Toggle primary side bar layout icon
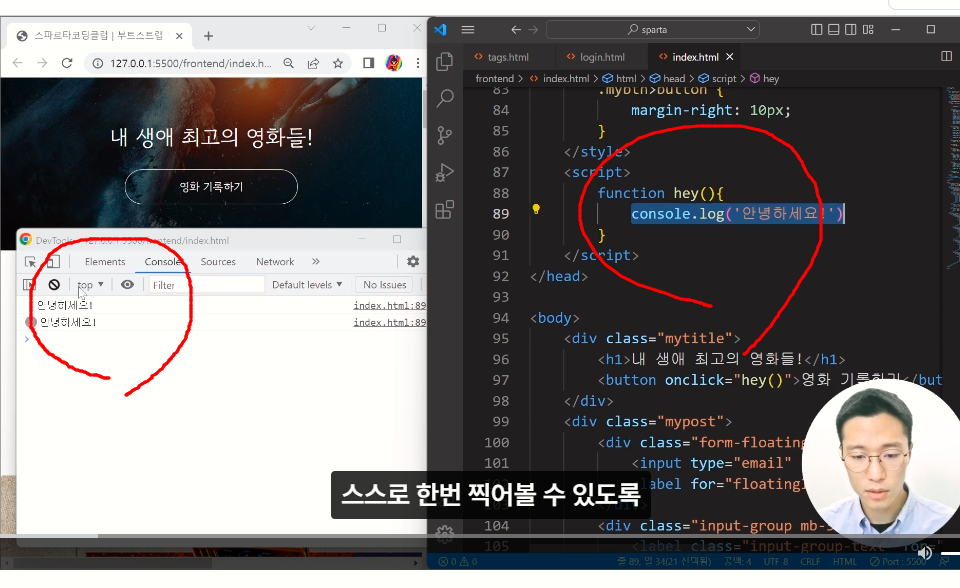This screenshot has height=588, width=960. pos(817,29)
